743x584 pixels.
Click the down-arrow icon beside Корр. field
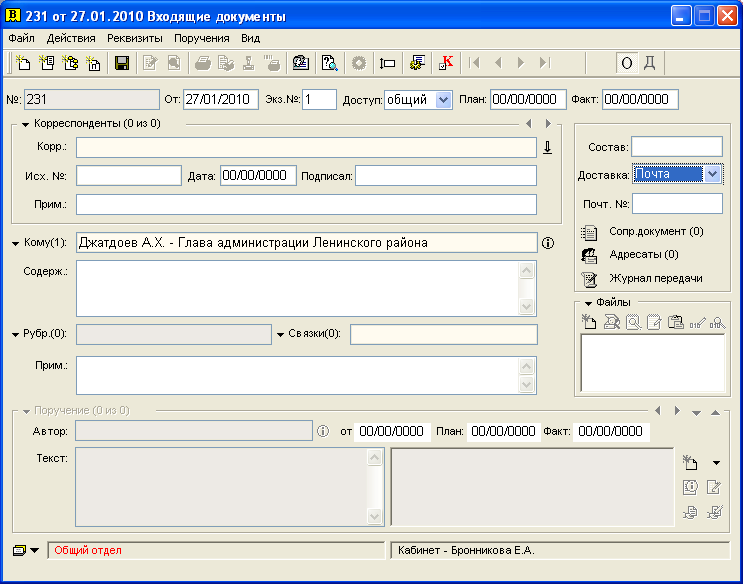point(547,147)
